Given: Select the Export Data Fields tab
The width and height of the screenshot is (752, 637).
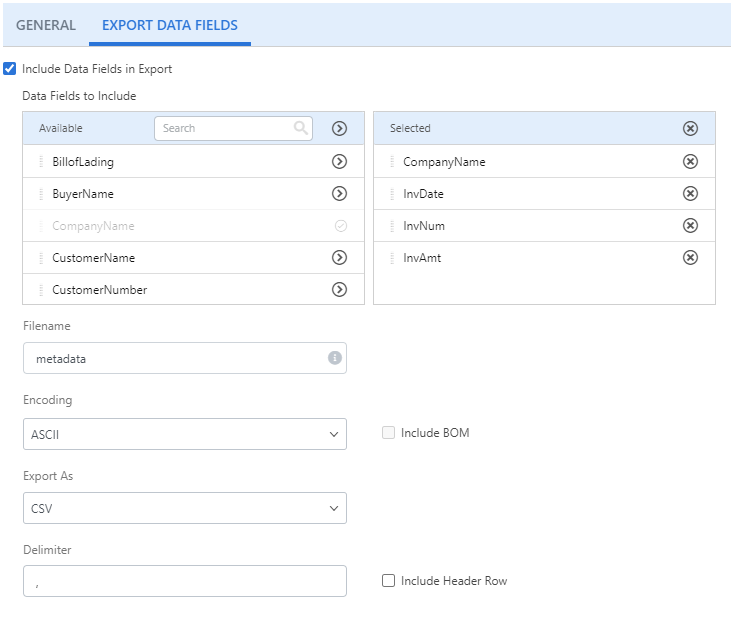Looking at the screenshot, I should 170,25.
